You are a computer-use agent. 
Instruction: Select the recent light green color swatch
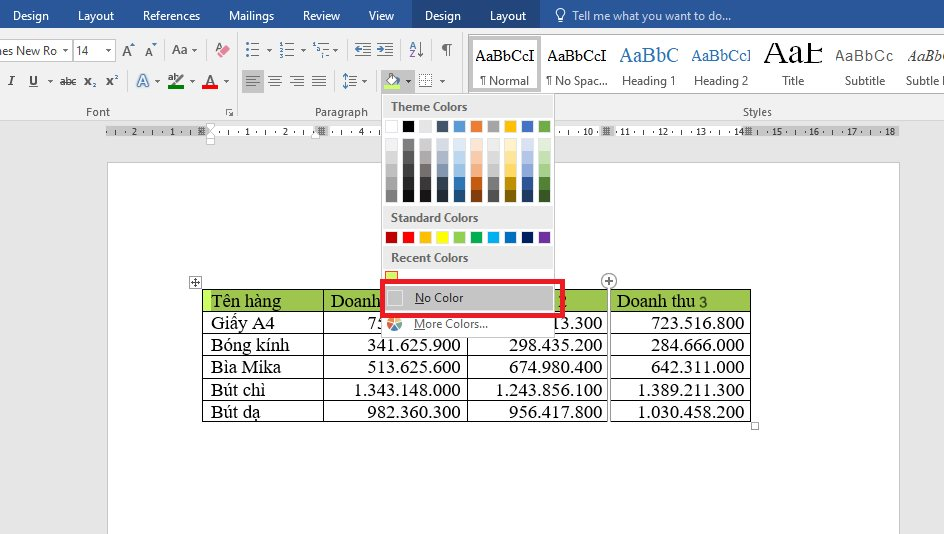pyautogui.click(x=391, y=276)
